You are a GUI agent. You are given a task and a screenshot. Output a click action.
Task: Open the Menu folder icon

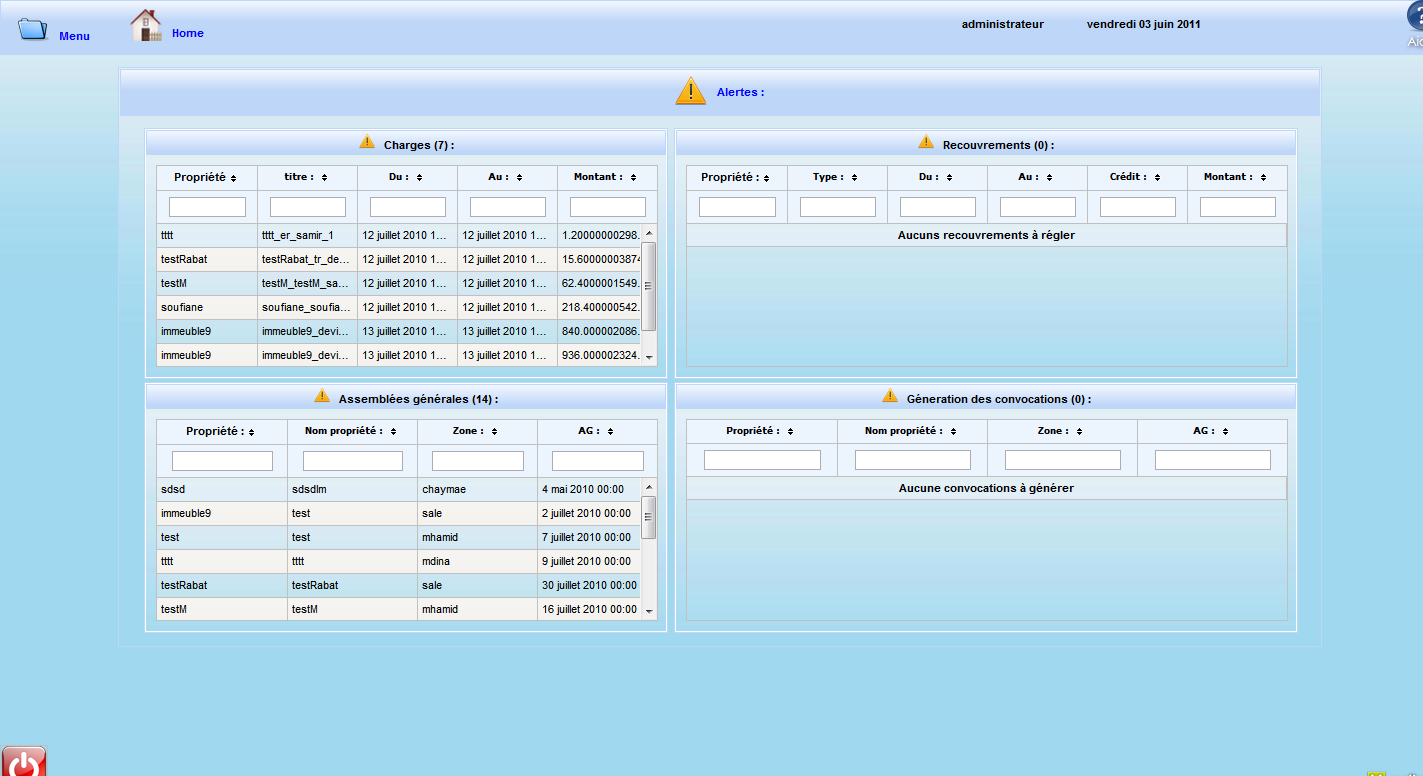tap(33, 29)
